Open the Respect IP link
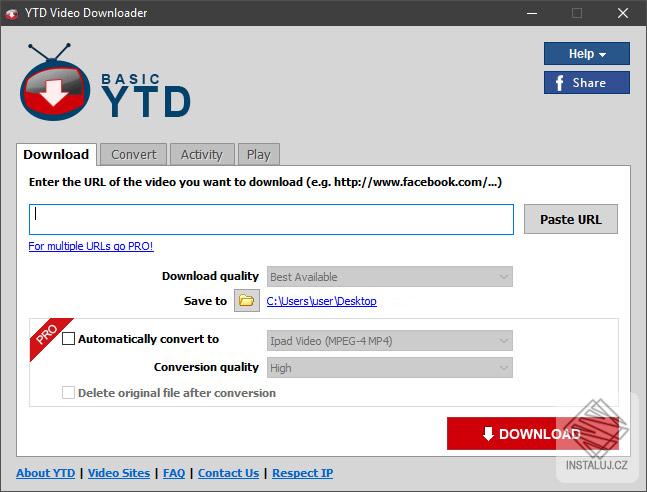This screenshot has width=647, height=492. [x=302, y=473]
